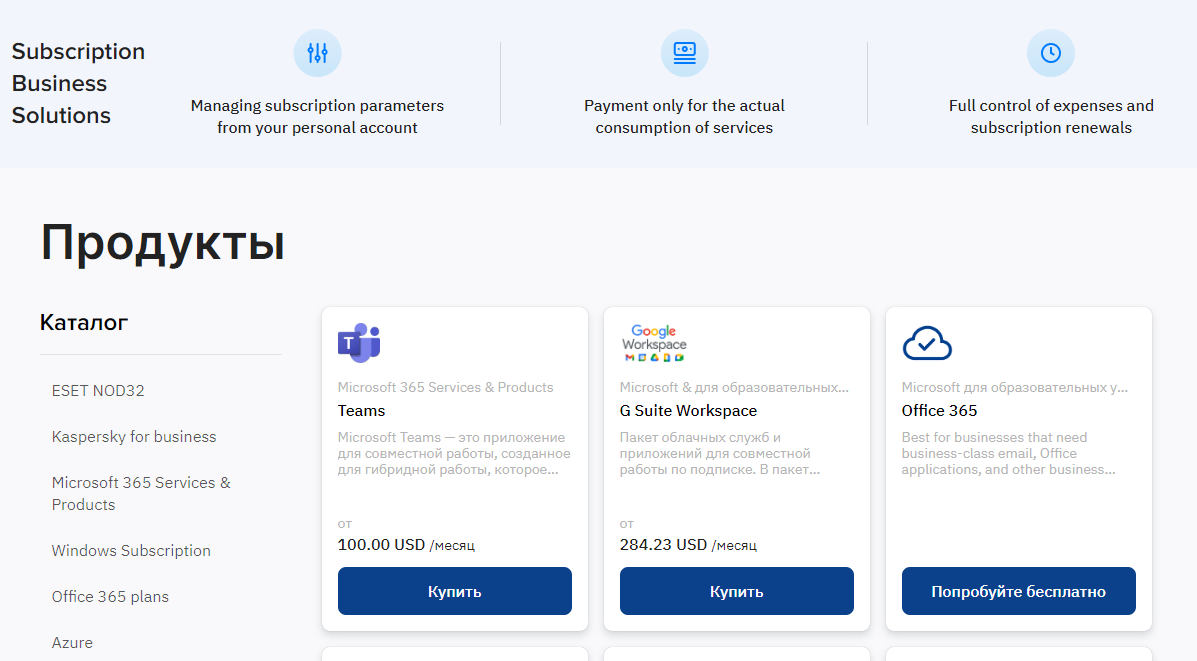Open the Office 365 product title
Viewport: 1197px width, 661px height.
point(939,411)
